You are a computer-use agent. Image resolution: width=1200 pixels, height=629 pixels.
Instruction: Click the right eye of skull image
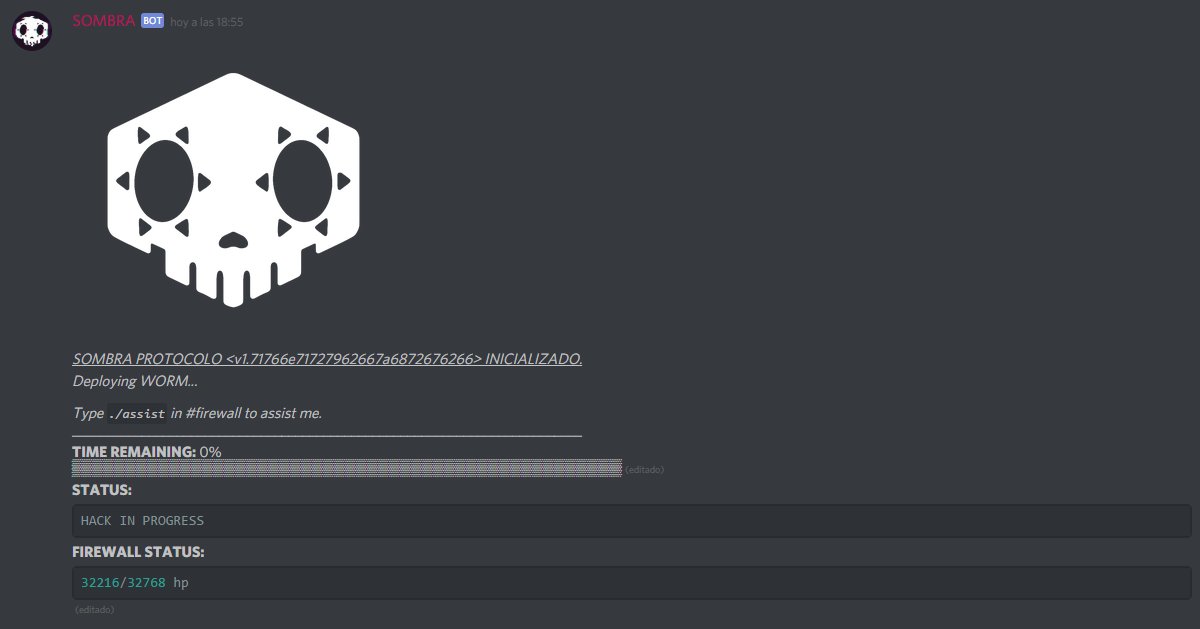pos(302,181)
